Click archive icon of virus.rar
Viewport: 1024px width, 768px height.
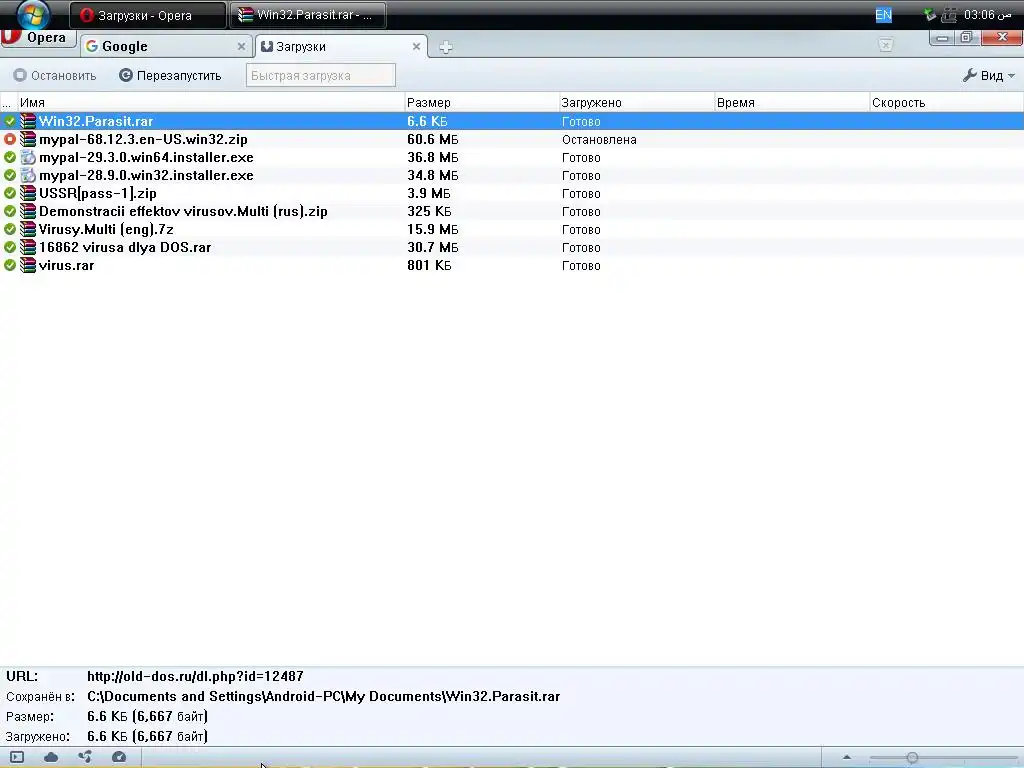point(27,265)
